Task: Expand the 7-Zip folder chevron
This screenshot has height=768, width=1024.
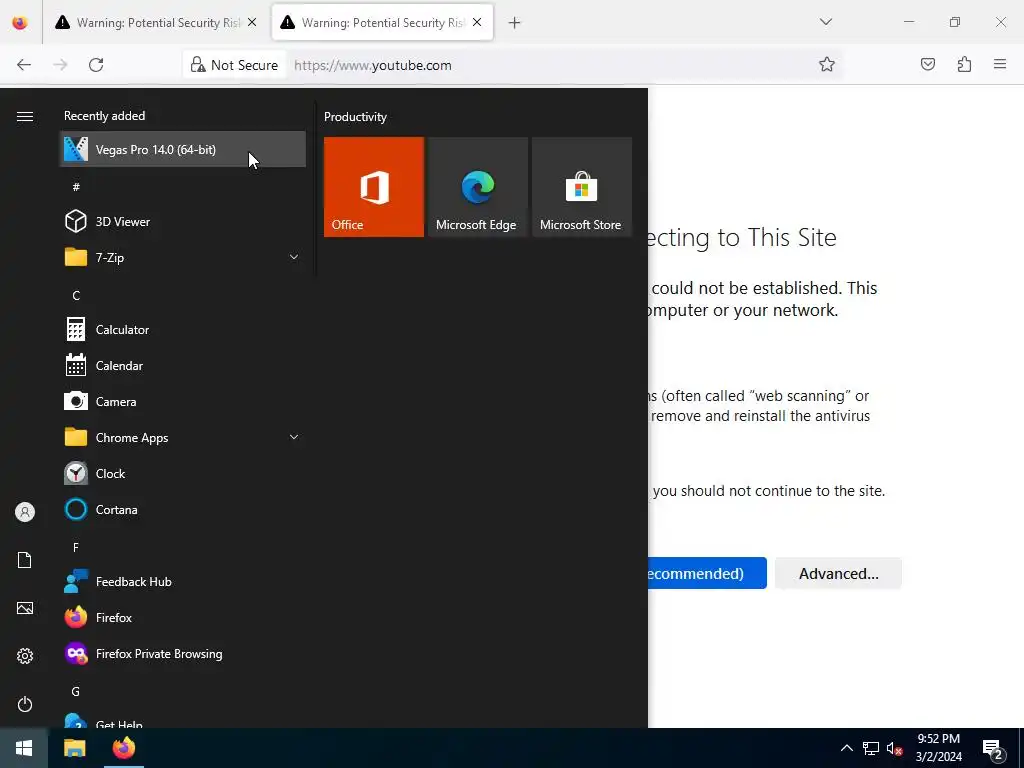Action: coord(294,257)
